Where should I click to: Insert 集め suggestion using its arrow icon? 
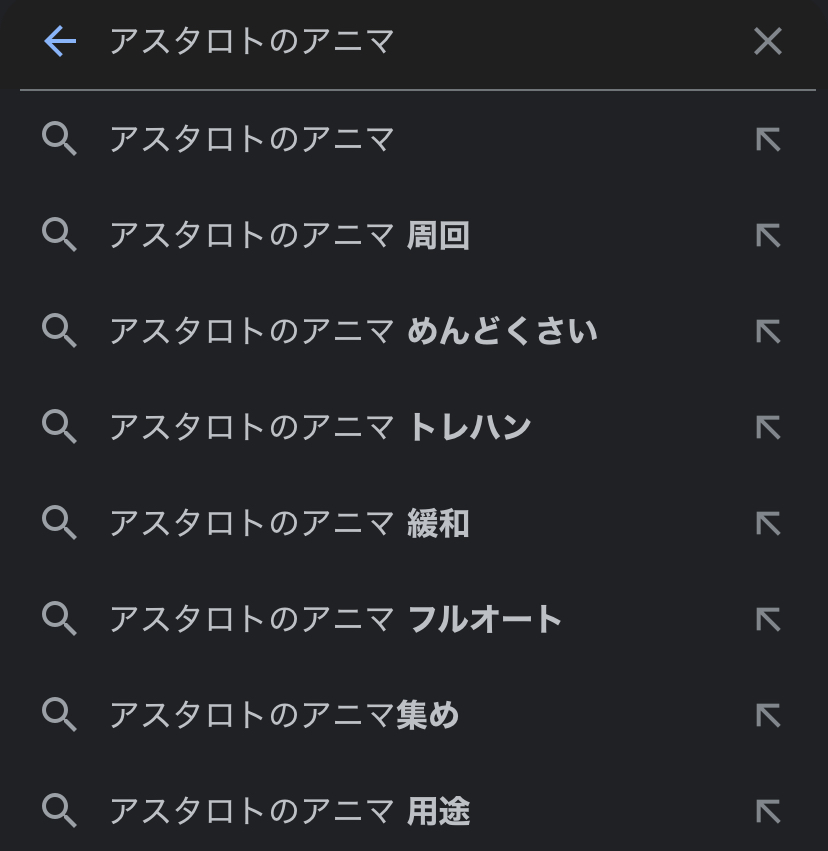[767, 716]
